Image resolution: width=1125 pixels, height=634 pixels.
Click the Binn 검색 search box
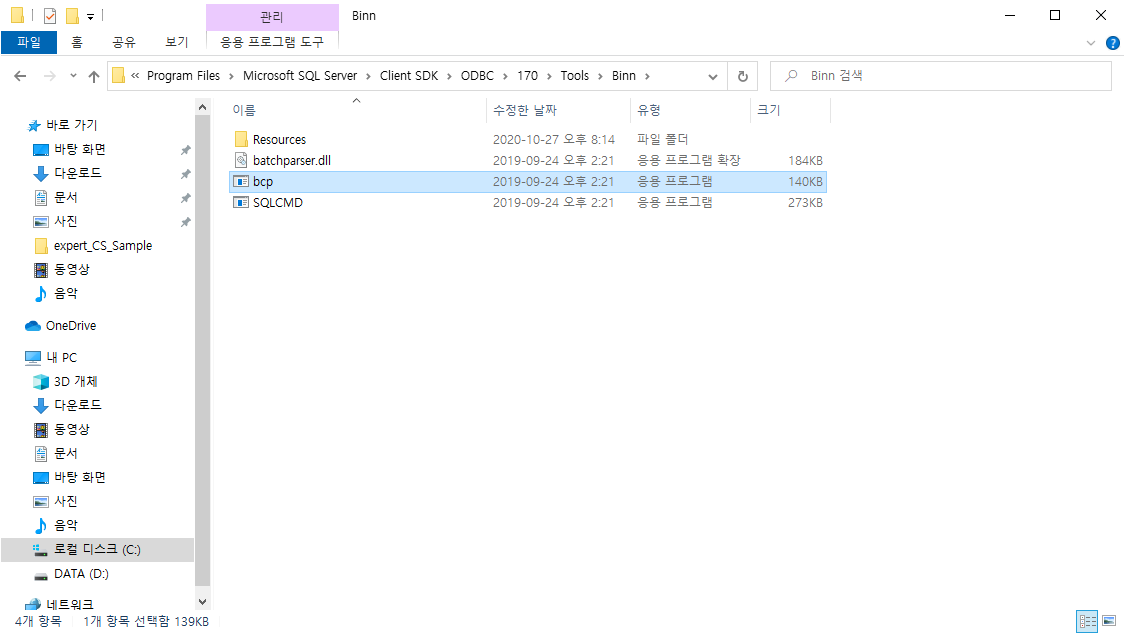pyautogui.click(x=941, y=76)
